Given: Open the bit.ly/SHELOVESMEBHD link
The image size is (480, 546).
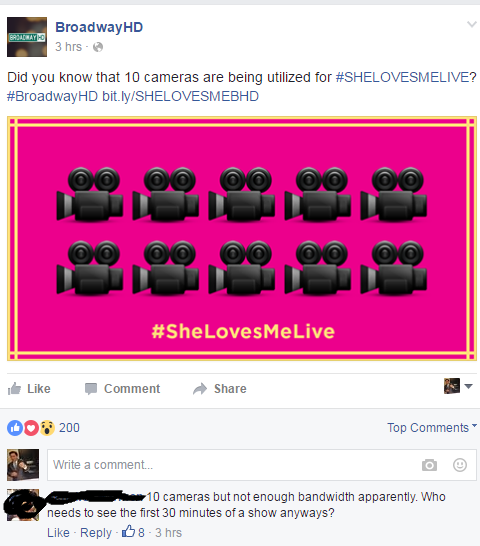Looking at the screenshot, I should (x=180, y=96).
